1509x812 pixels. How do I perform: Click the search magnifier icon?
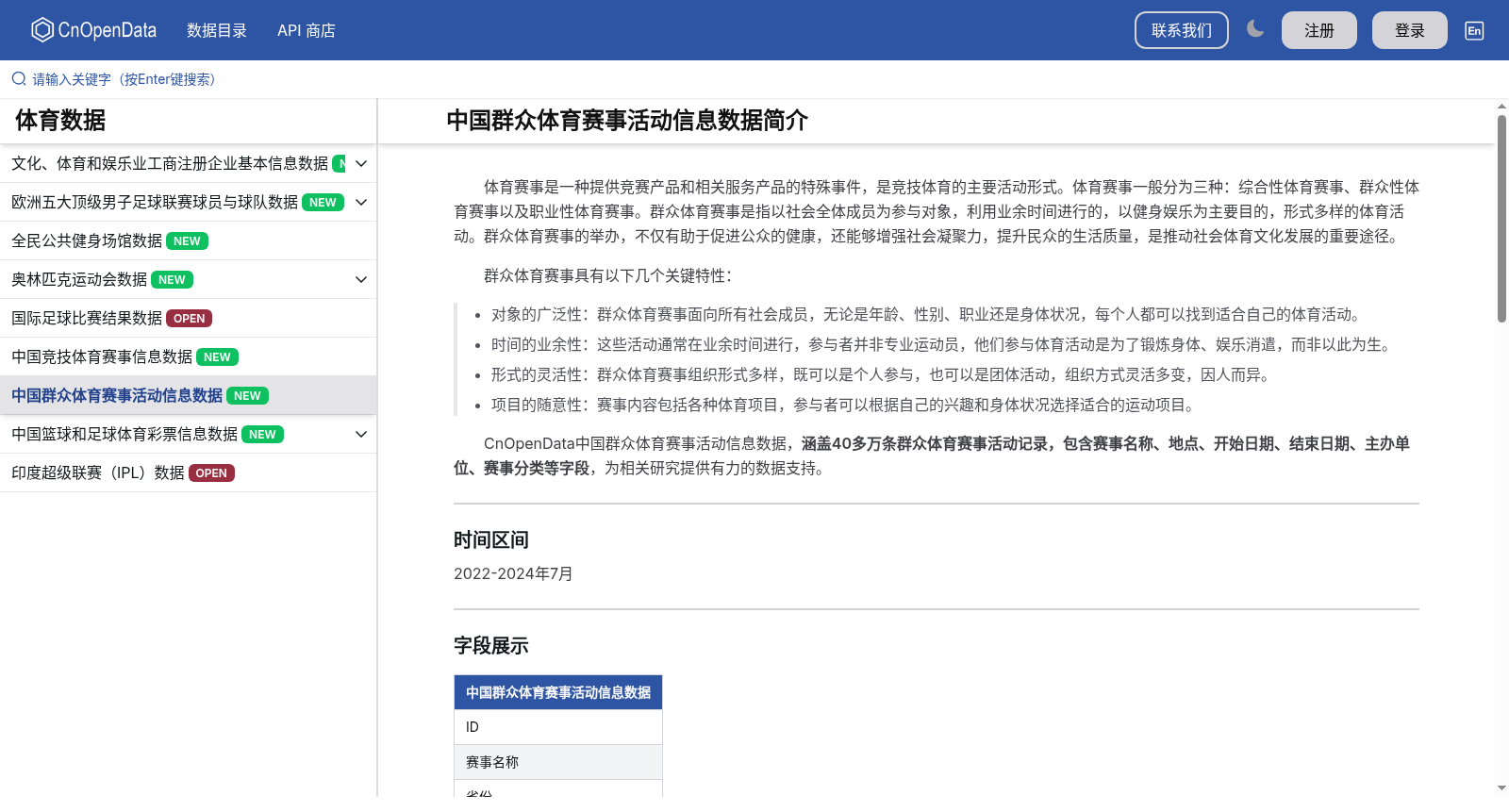(19, 79)
